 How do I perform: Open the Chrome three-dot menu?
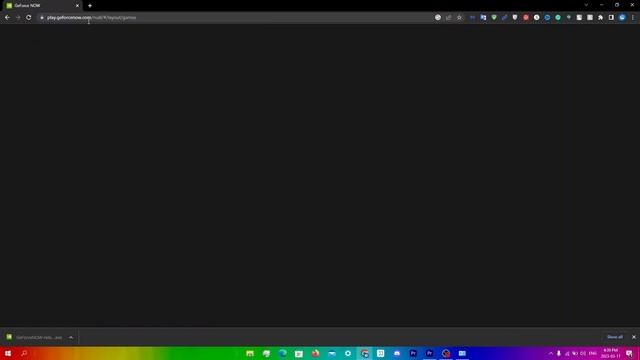tap(633, 18)
